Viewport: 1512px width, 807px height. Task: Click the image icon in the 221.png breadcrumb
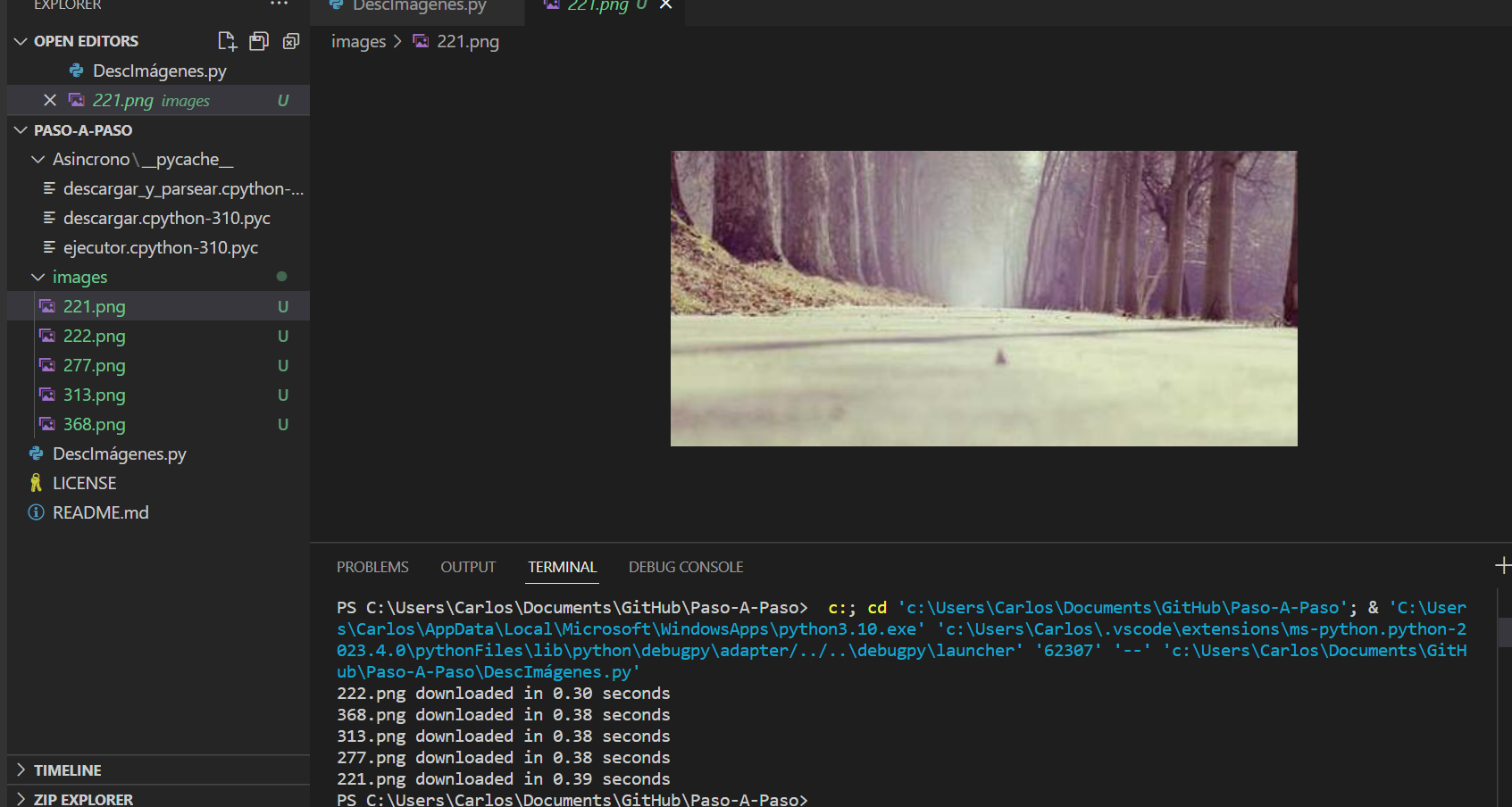point(420,41)
